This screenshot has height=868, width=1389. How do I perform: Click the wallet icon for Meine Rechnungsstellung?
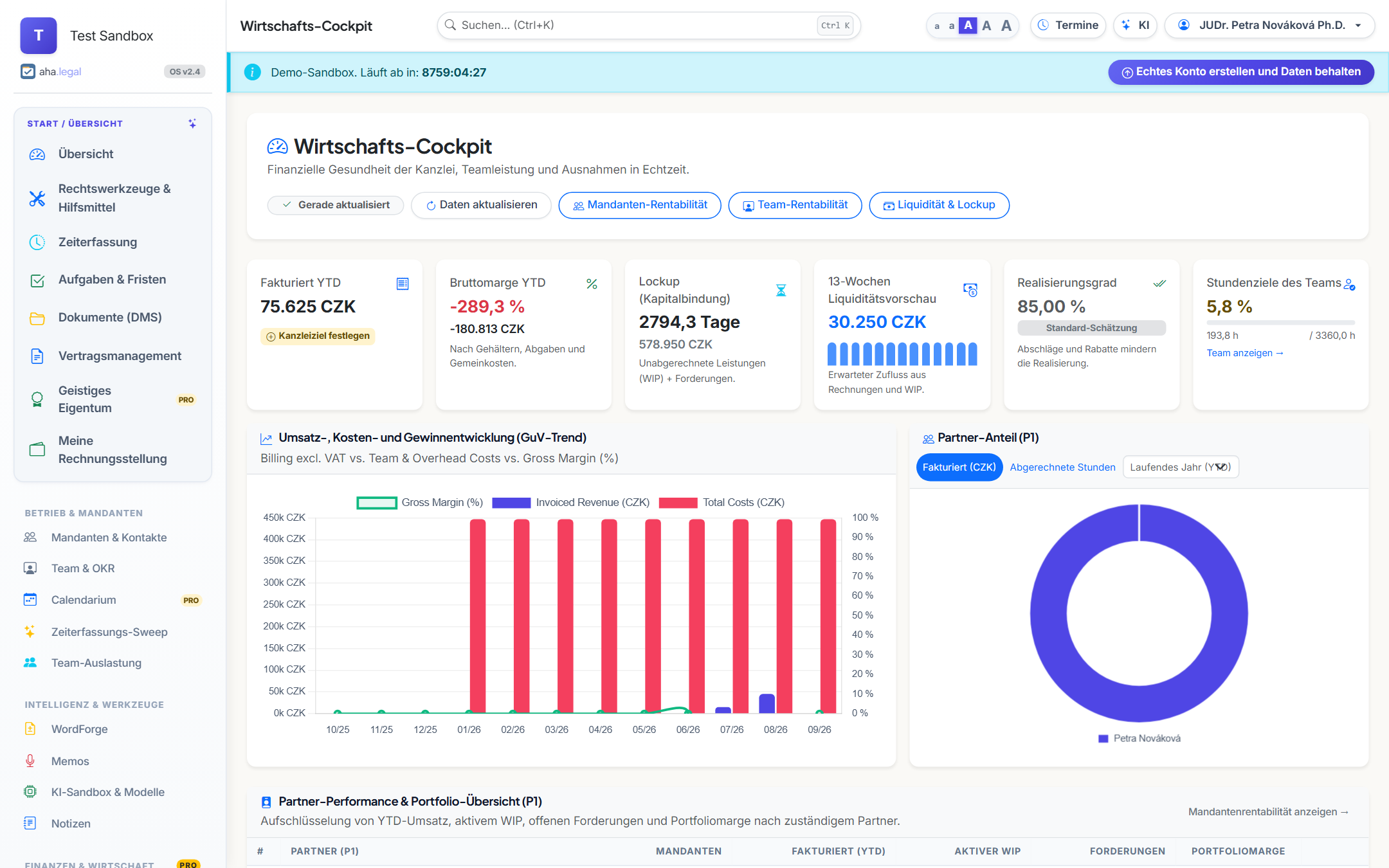coord(37,449)
